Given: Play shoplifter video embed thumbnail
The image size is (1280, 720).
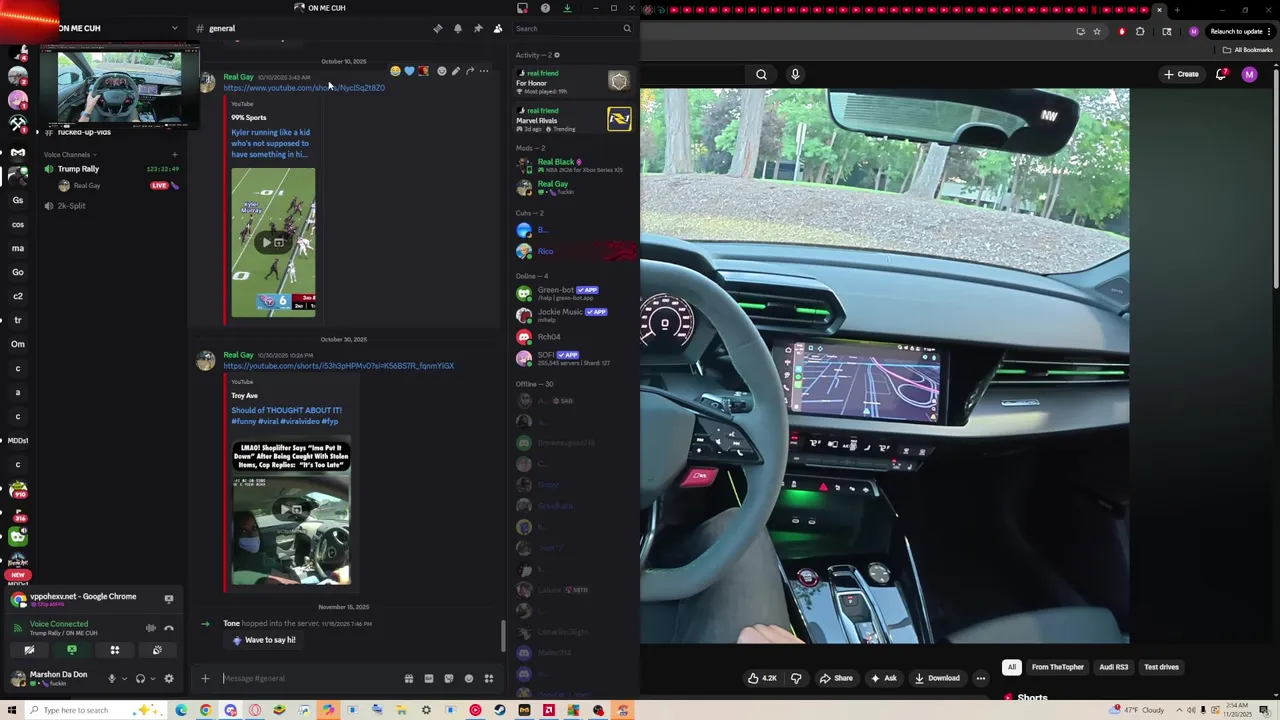Looking at the screenshot, I should tap(291, 510).
